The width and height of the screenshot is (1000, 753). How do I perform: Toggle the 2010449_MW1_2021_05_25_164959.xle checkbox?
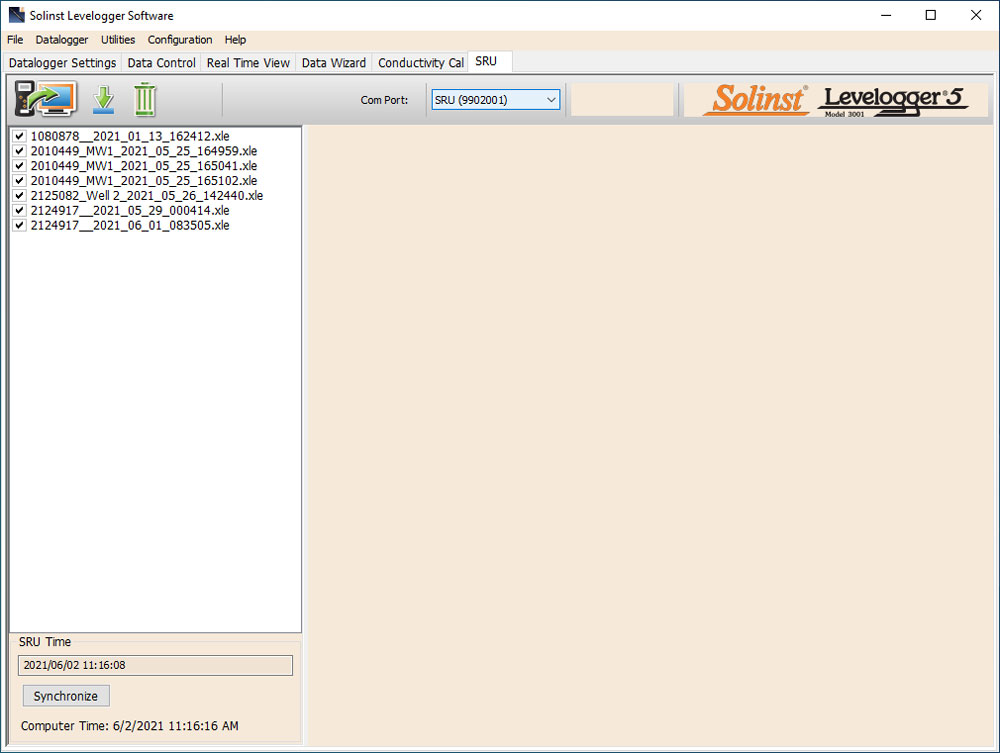click(19, 150)
